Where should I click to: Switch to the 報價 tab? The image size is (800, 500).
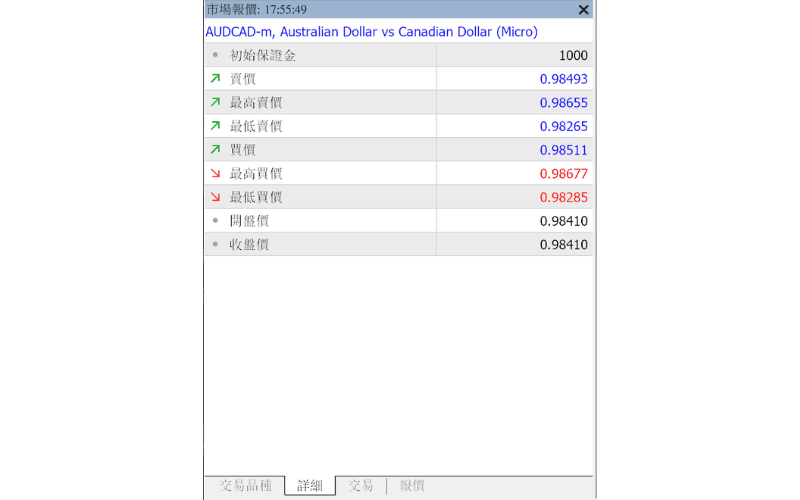[412, 485]
